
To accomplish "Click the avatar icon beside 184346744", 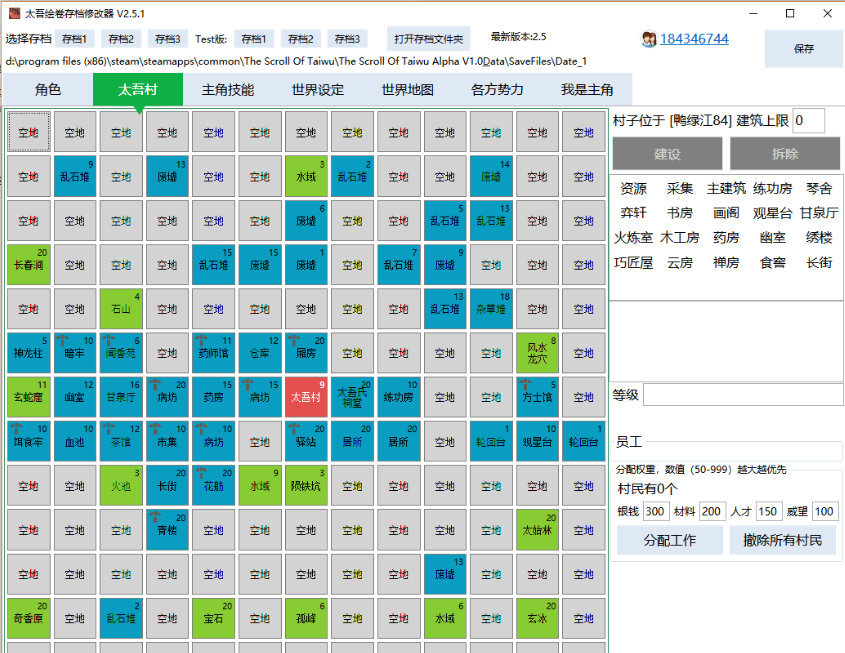I will click(649, 39).
